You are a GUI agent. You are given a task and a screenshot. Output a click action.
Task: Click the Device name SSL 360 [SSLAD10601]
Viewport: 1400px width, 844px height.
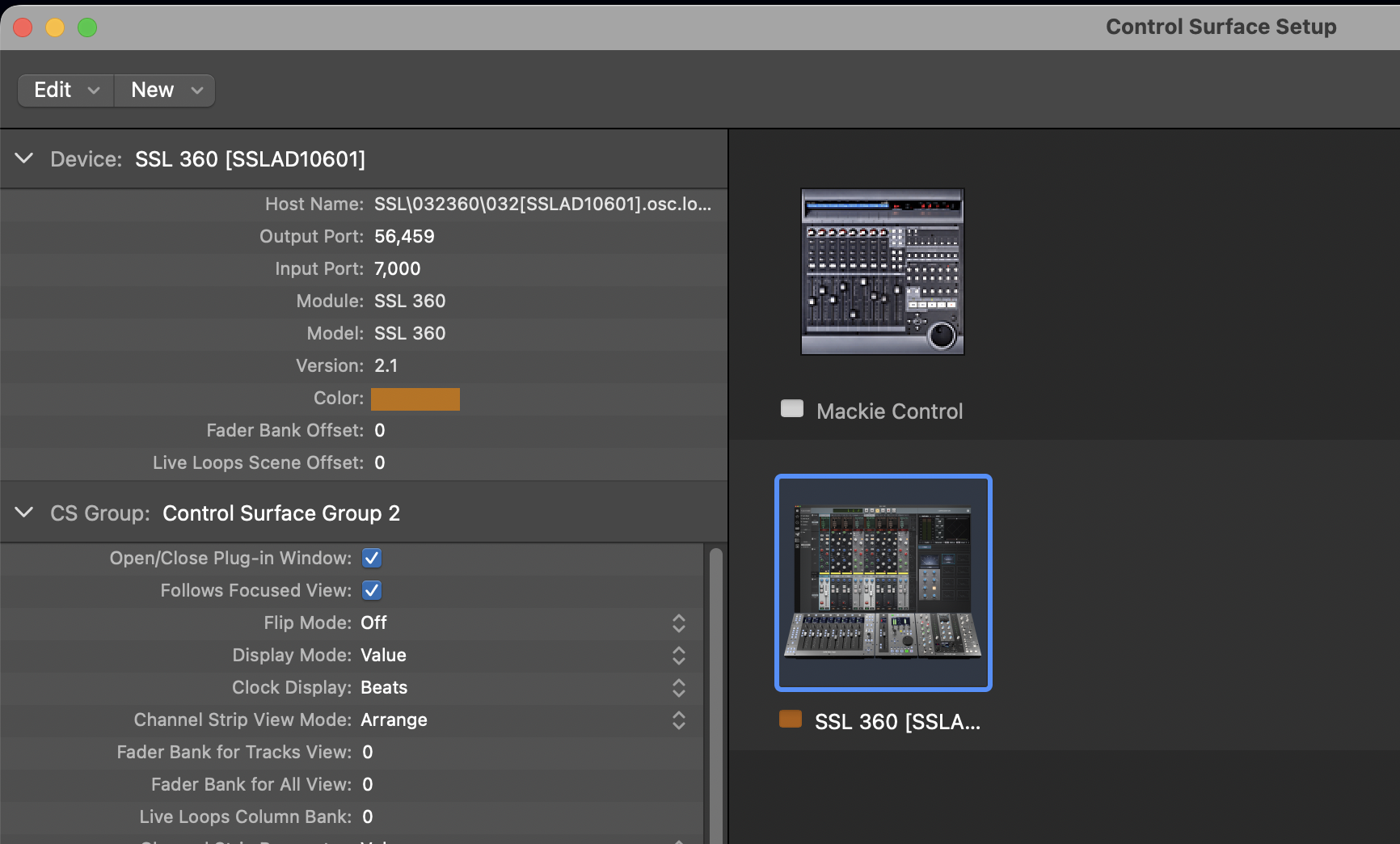[x=250, y=159]
